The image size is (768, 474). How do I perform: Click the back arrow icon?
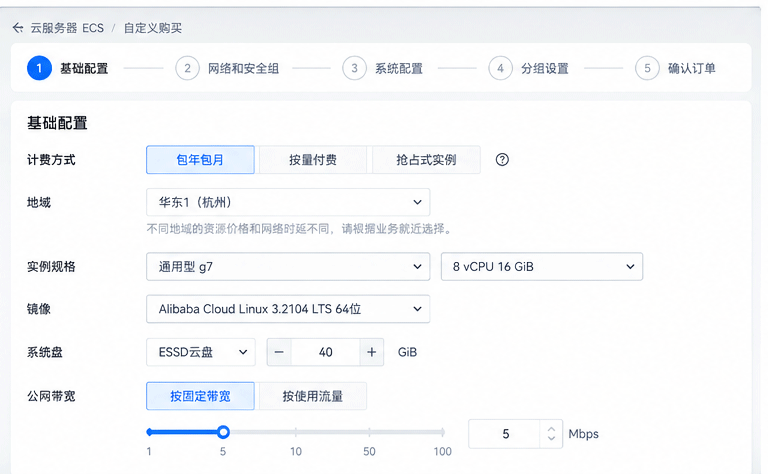18,28
